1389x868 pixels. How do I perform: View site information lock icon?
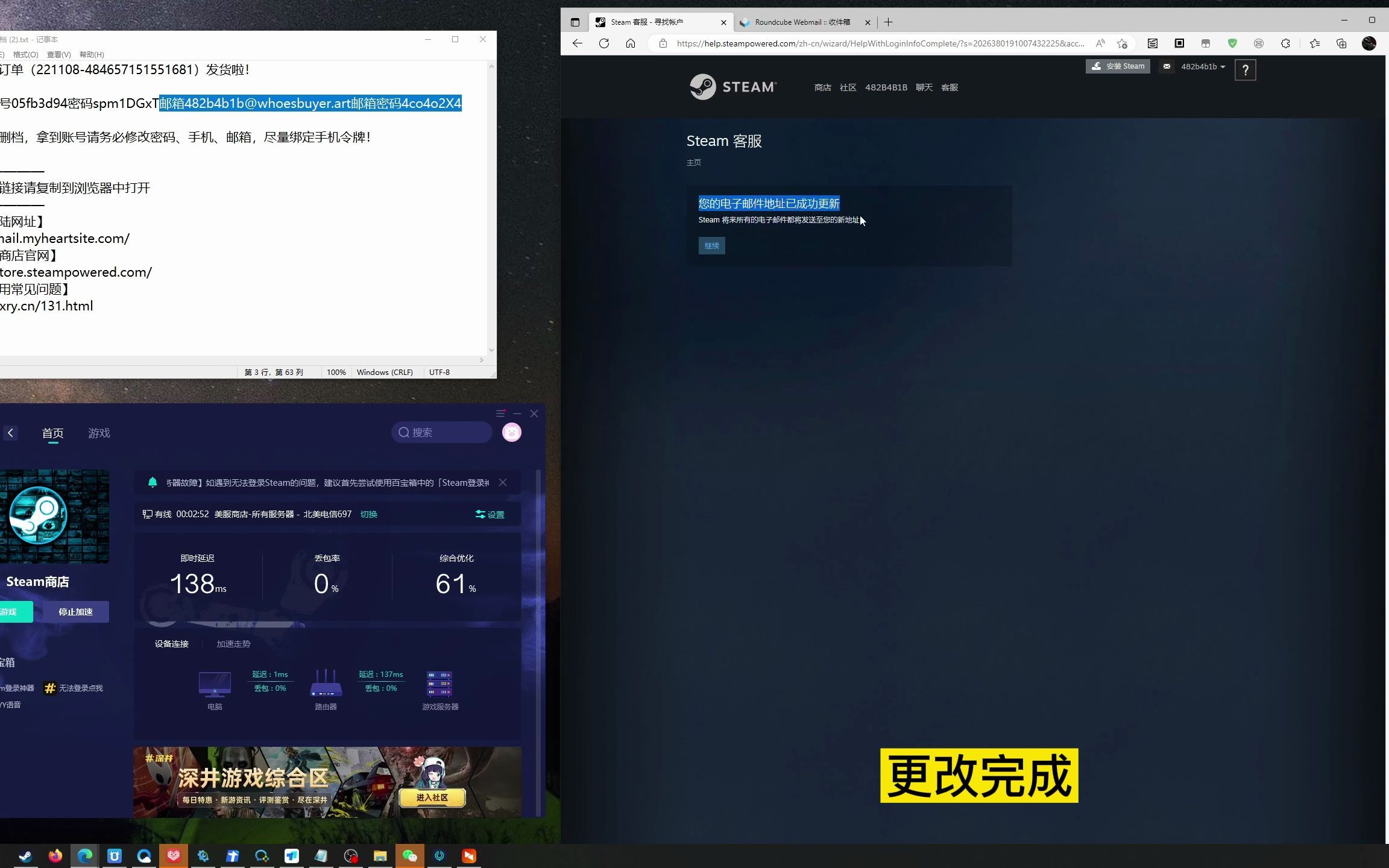663,43
